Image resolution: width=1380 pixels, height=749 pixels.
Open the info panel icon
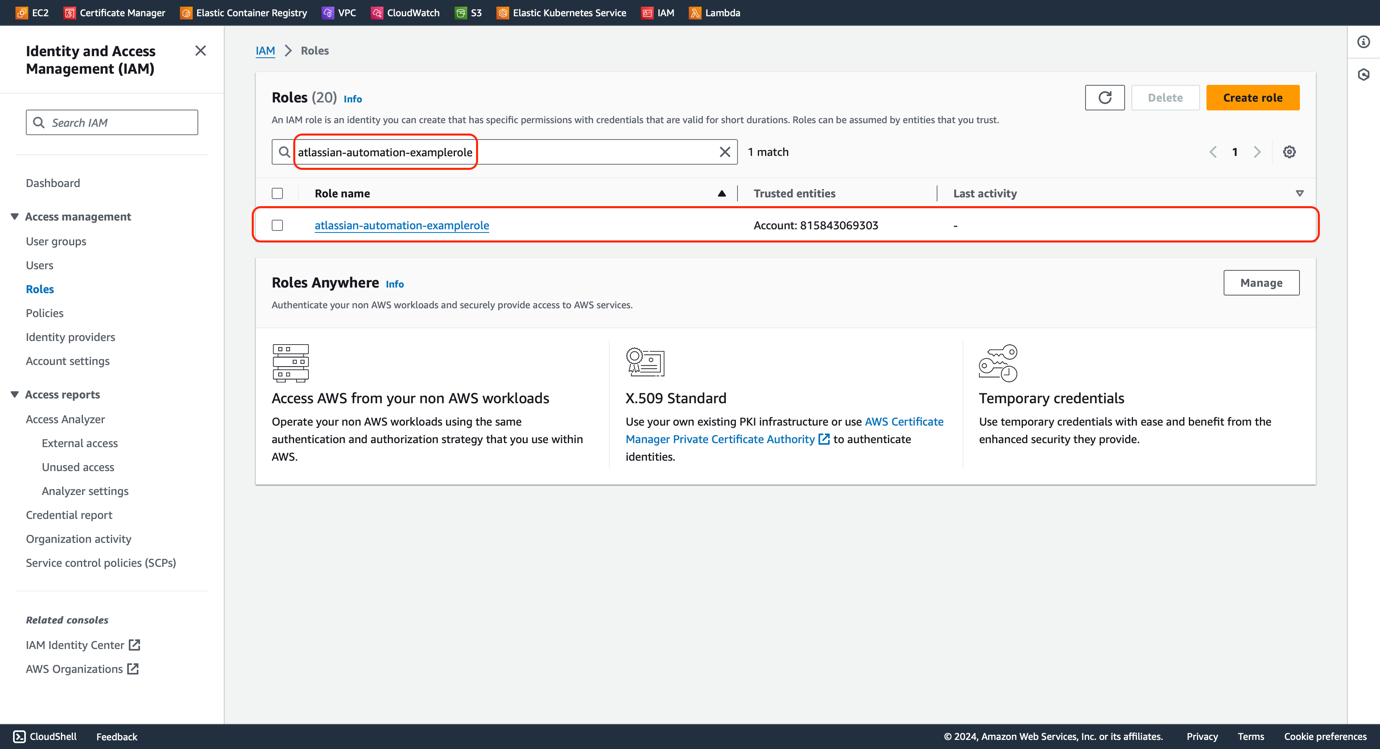tap(1364, 42)
